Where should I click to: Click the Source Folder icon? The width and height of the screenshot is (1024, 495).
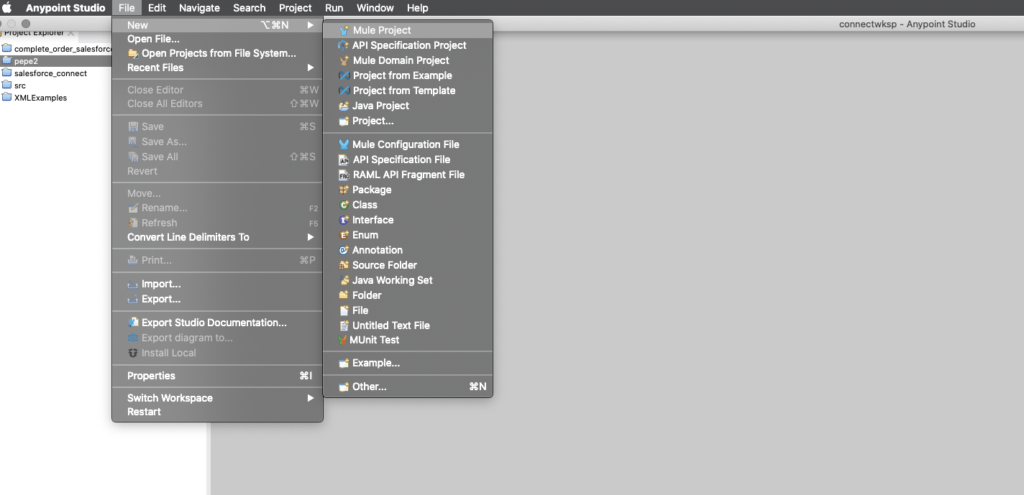point(344,265)
